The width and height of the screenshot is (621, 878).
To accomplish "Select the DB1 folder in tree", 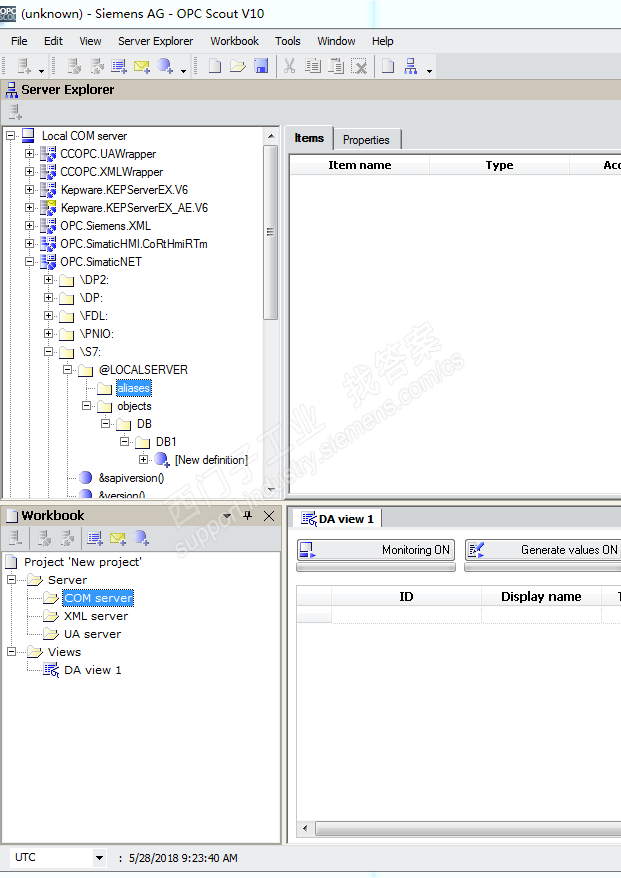I will click(x=166, y=442).
